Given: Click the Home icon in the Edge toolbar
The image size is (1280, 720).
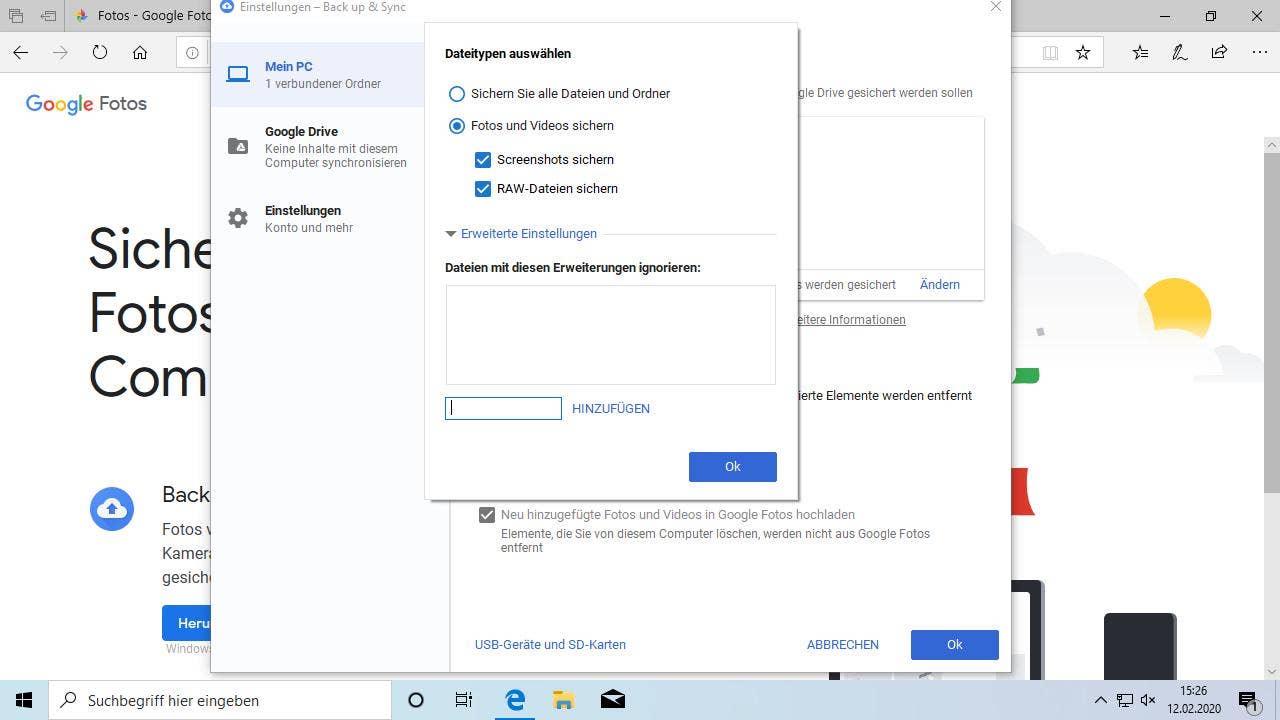Looking at the screenshot, I should (x=140, y=52).
